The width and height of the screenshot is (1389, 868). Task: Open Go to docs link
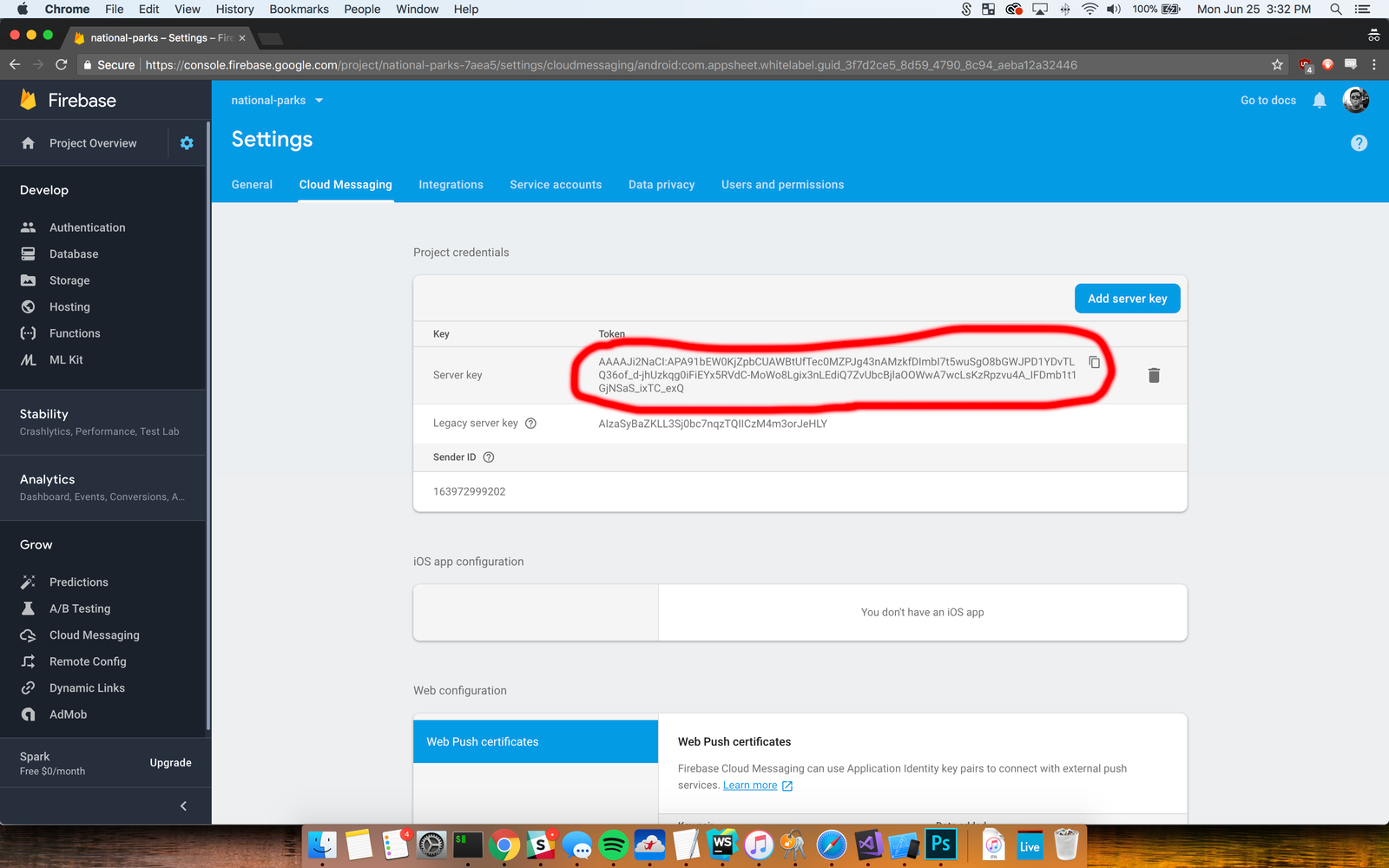[1268, 101]
